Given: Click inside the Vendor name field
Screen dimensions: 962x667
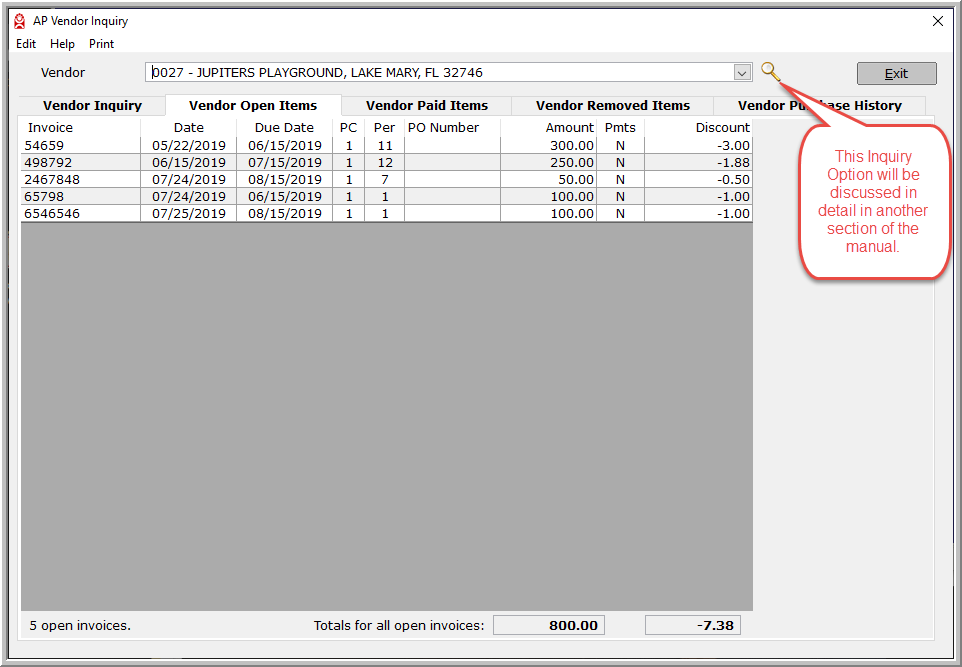Looking at the screenshot, I should click(x=440, y=73).
